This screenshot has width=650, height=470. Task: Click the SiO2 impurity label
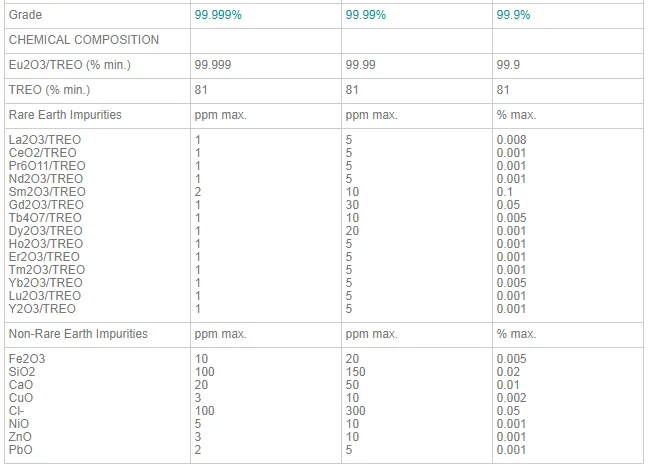point(22,371)
